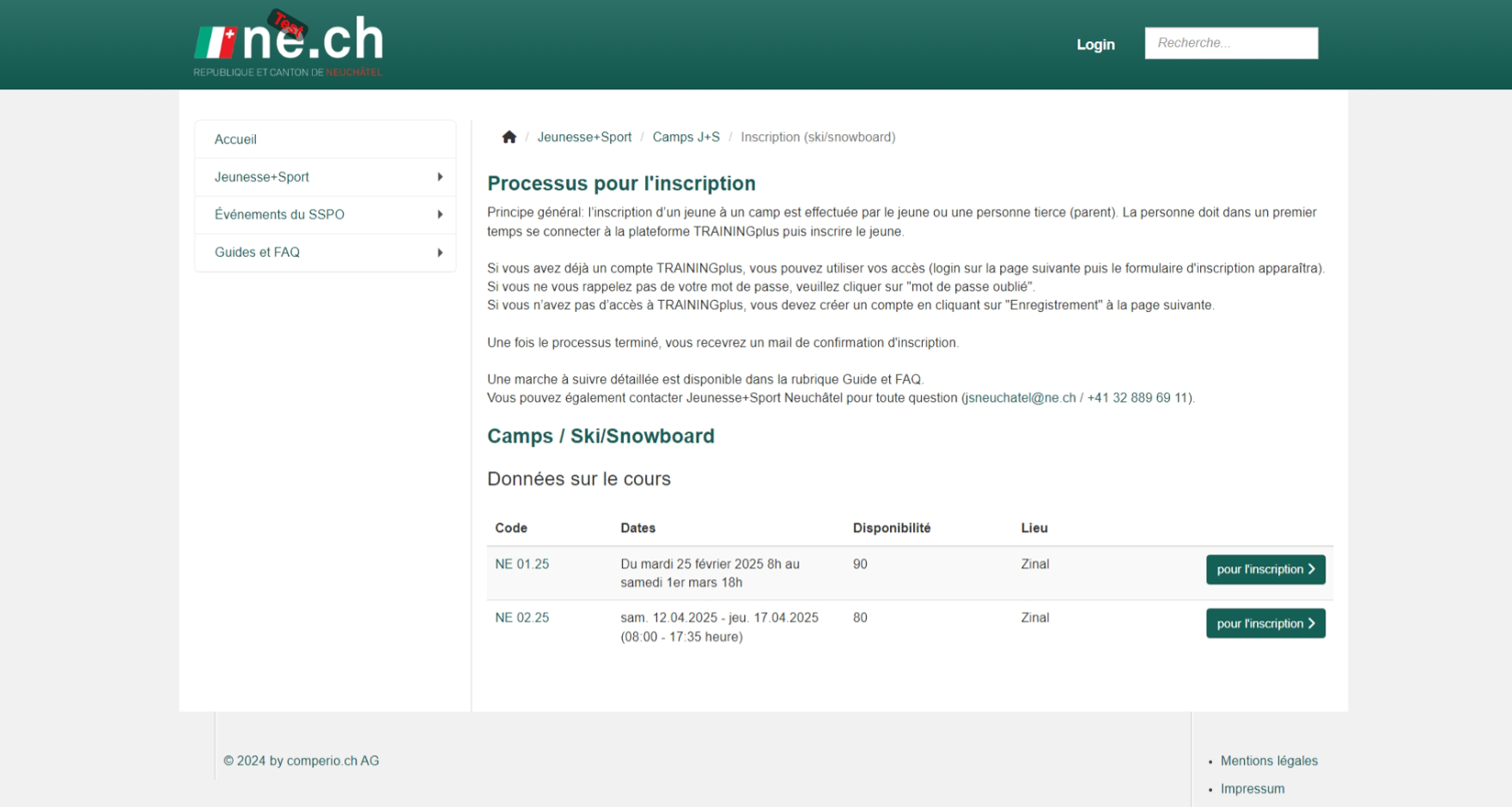Click availability value 80
The width and height of the screenshot is (1512, 807).
pos(860,618)
